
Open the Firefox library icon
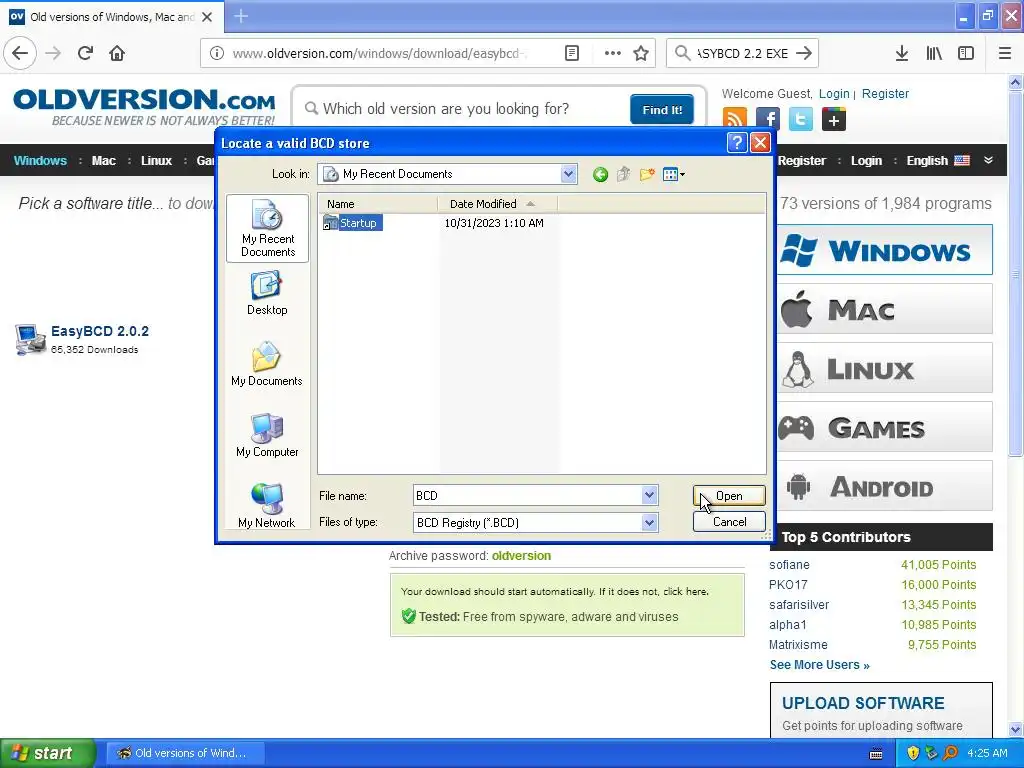click(934, 54)
